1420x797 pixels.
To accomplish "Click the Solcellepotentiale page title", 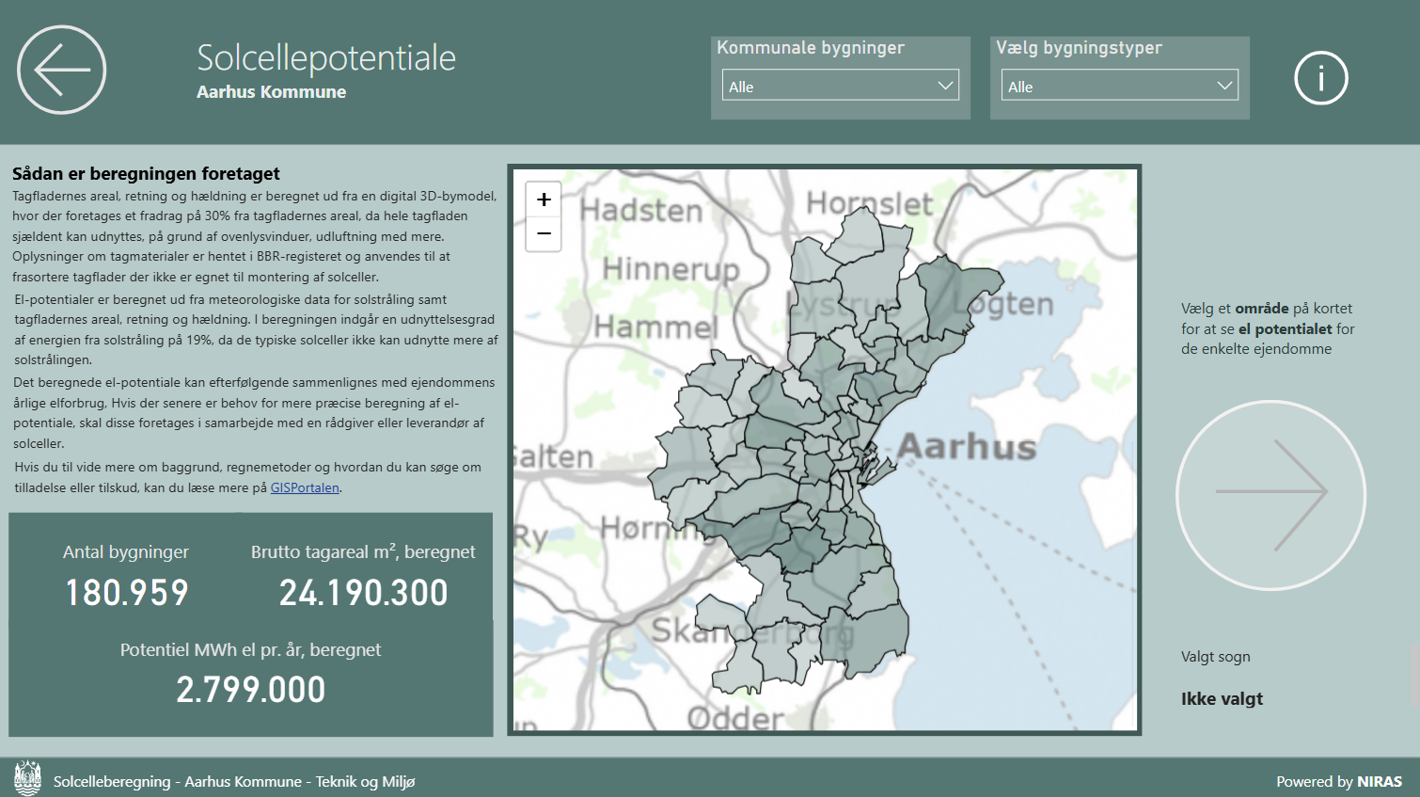I will pos(326,58).
